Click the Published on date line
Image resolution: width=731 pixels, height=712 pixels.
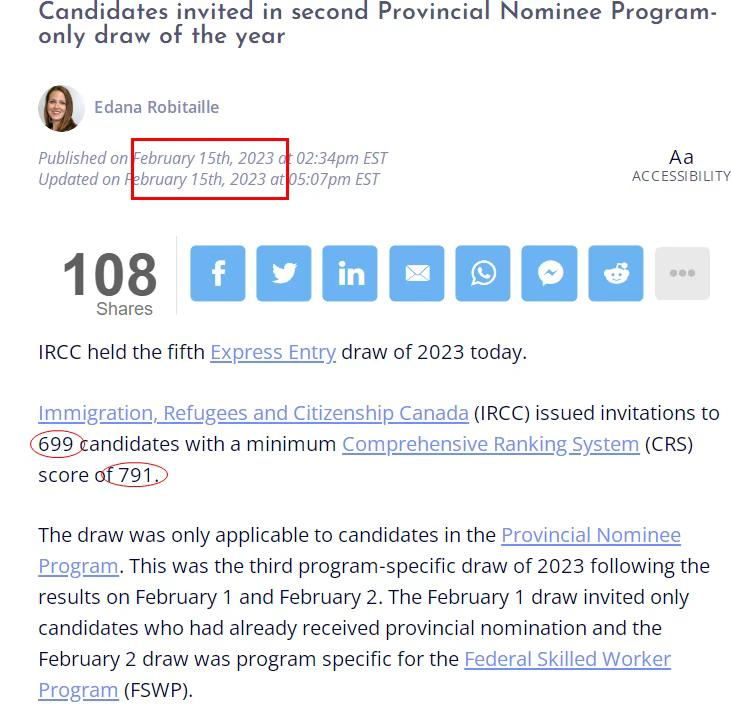tap(213, 158)
